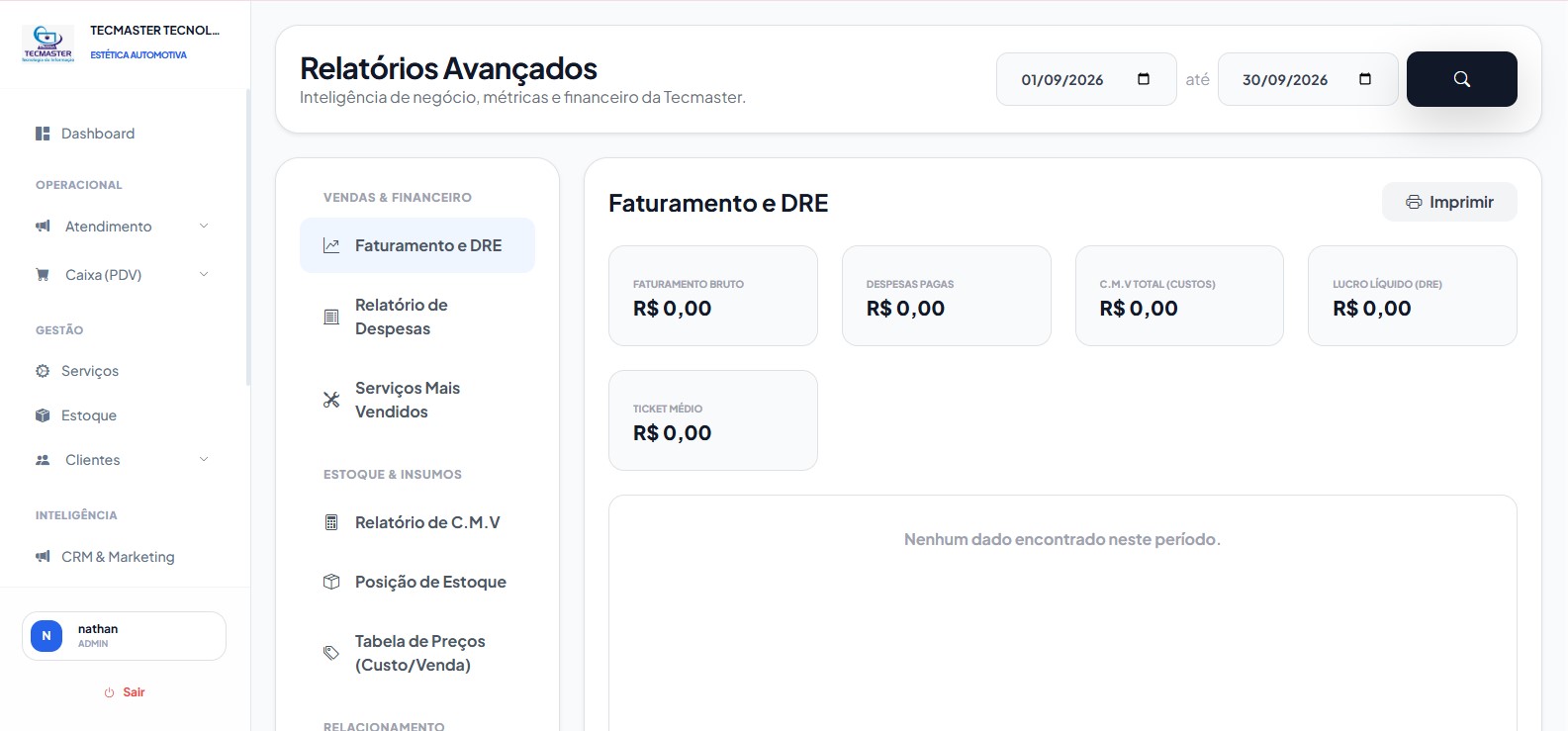This screenshot has width=1568, height=731.
Task: Click the printer icon in Imprimir
Action: [x=1414, y=202]
